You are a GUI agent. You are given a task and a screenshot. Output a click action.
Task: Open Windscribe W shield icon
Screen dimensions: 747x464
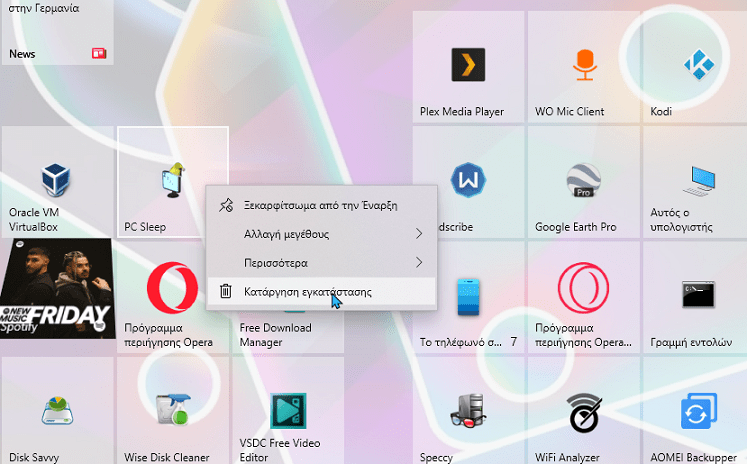[468, 180]
